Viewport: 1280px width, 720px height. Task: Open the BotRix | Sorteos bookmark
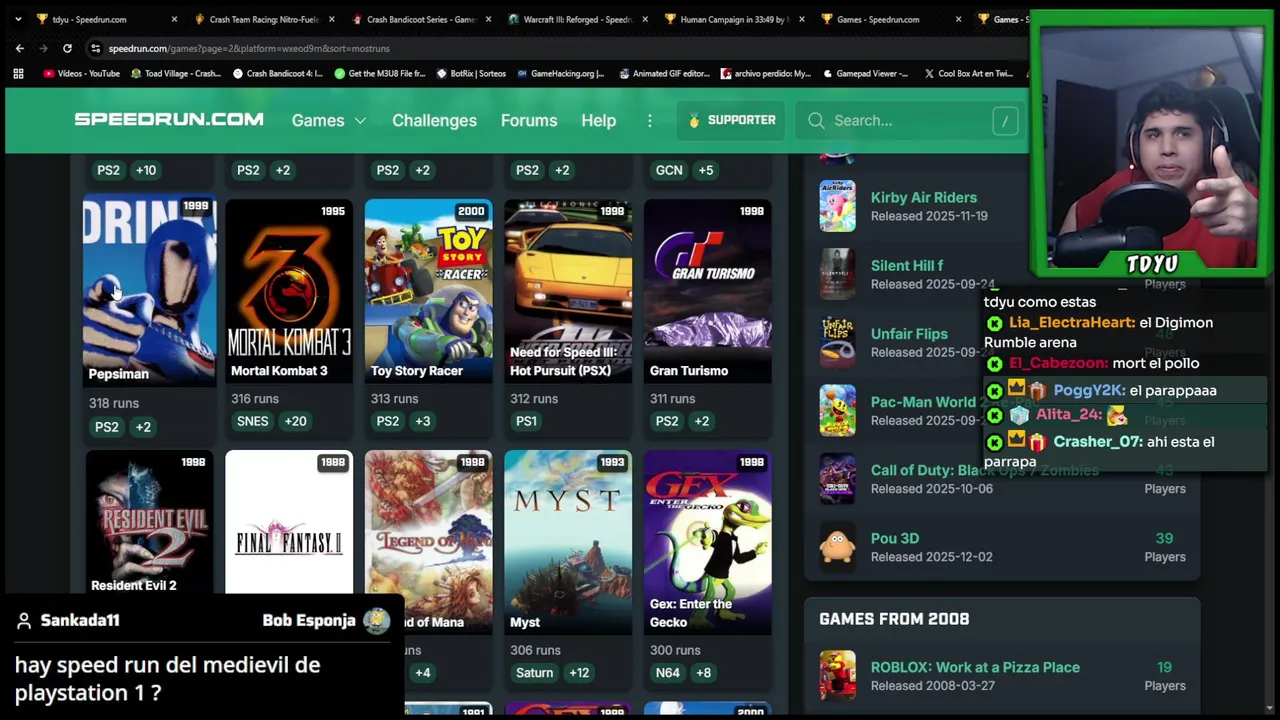click(x=470, y=73)
